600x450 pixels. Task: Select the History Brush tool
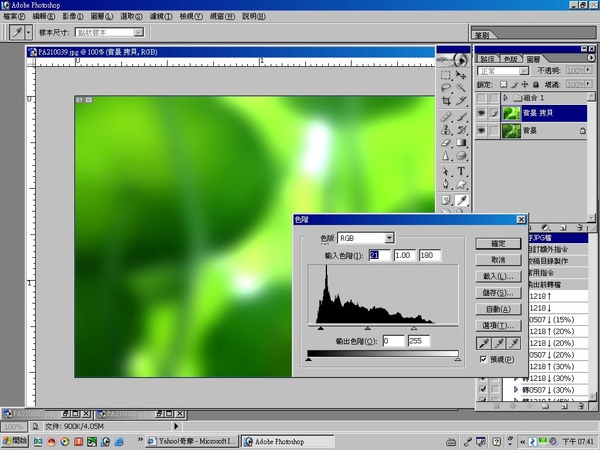pos(461,130)
